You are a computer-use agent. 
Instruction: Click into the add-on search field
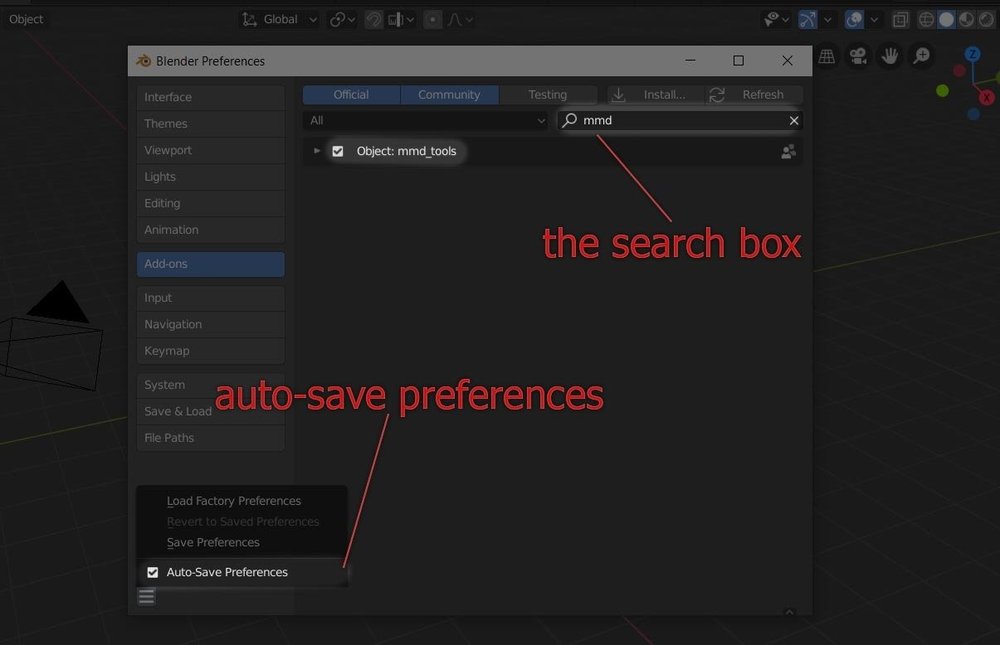tap(680, 121)
